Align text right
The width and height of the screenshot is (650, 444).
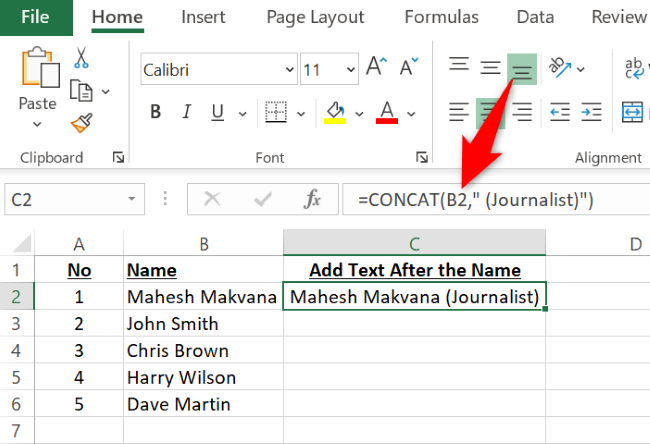[x=522, y=112]
